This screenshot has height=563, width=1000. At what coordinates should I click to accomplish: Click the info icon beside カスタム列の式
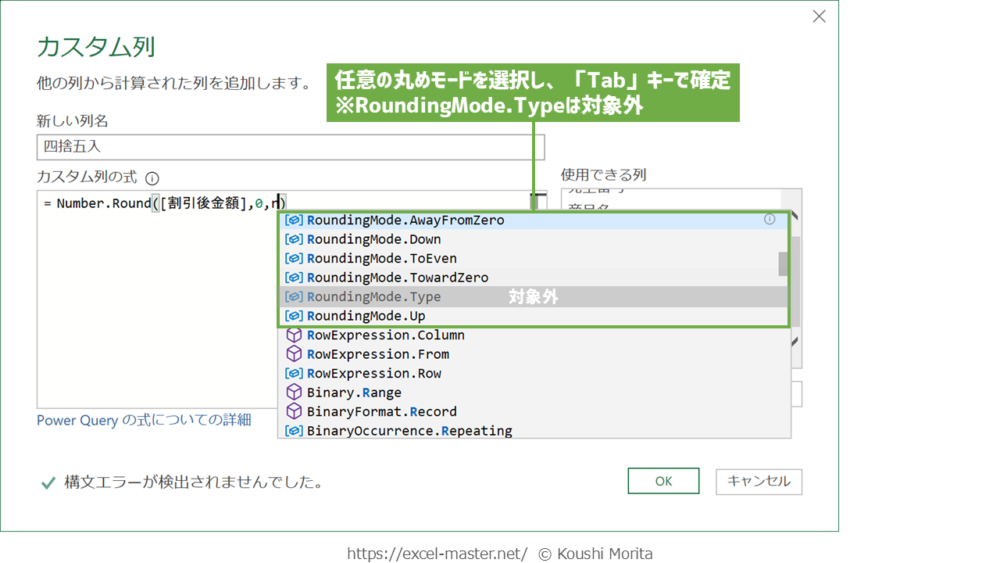[x=152, y=178]
